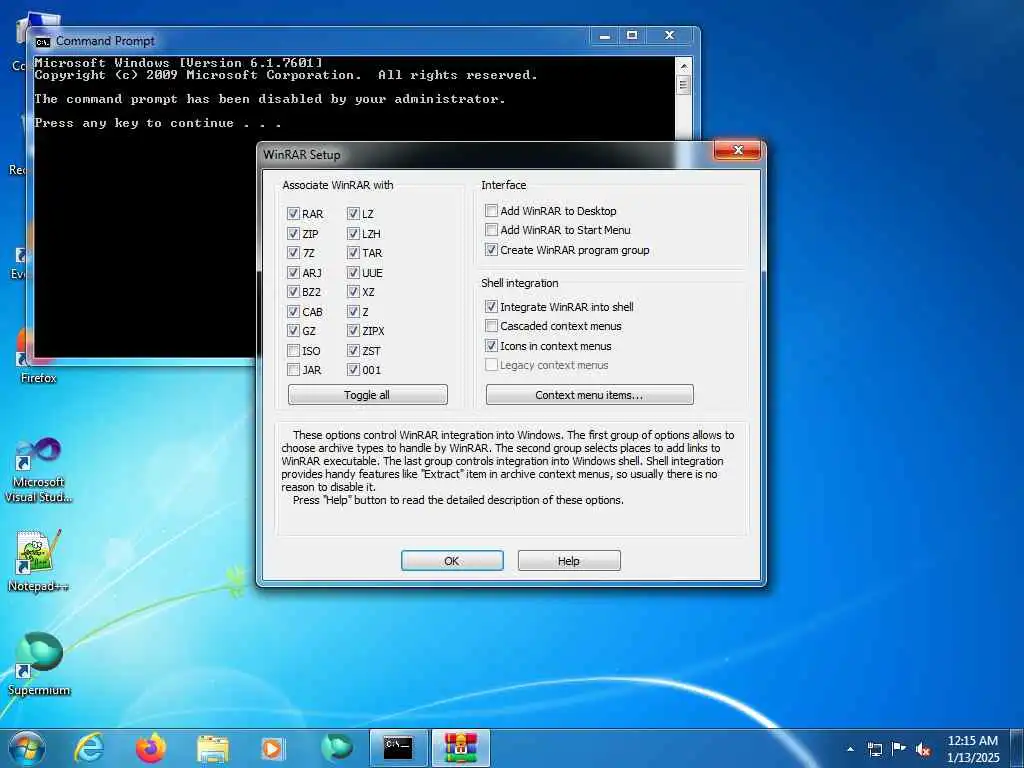Uncheck the ZIP association
Screen dimensions: 1024x768
coord(293,233)
